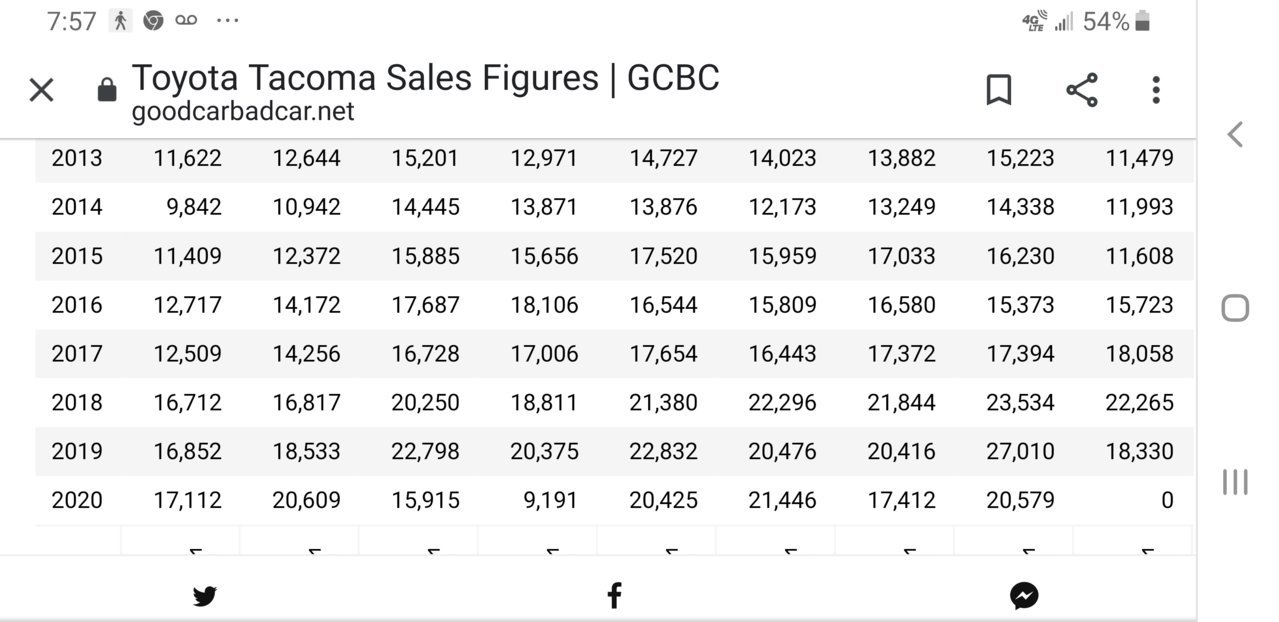This screenshot has height=622, width=1279.
Task: Open the three-dot overflow menu
Action: point(1156,90)
